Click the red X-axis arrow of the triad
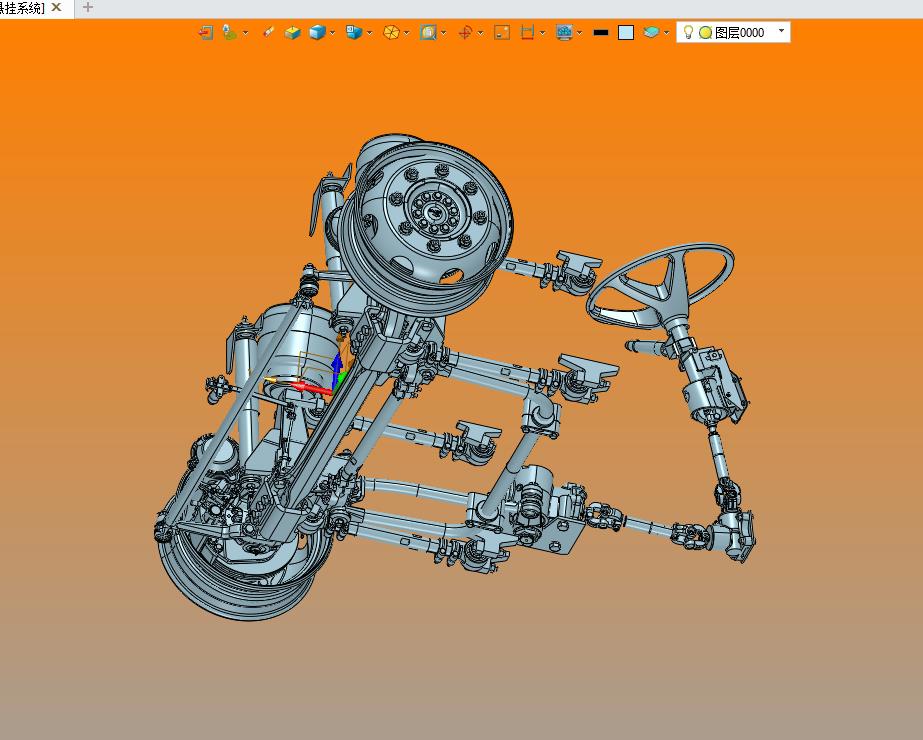Viewport: 923px width, 740px height. (x=312, y=389)
